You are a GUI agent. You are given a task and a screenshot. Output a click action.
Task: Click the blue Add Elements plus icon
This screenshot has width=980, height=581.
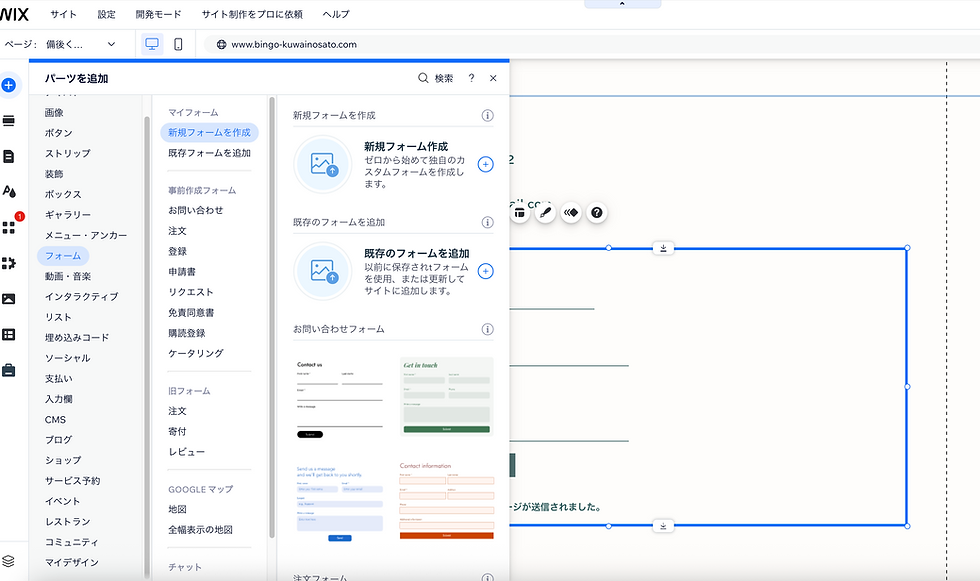pyautogui.click(x=9, y=85)
